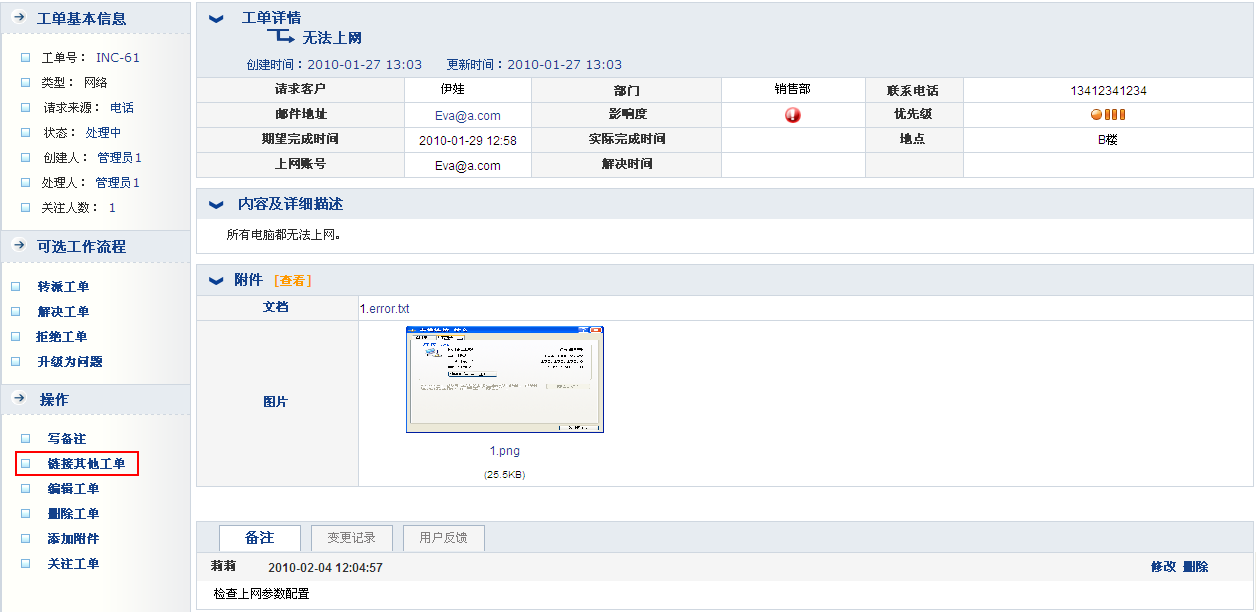Click the arrow icon beside 可选工作流程
This screenshot has width=1258, height=612.
click(x=18, y=246)
